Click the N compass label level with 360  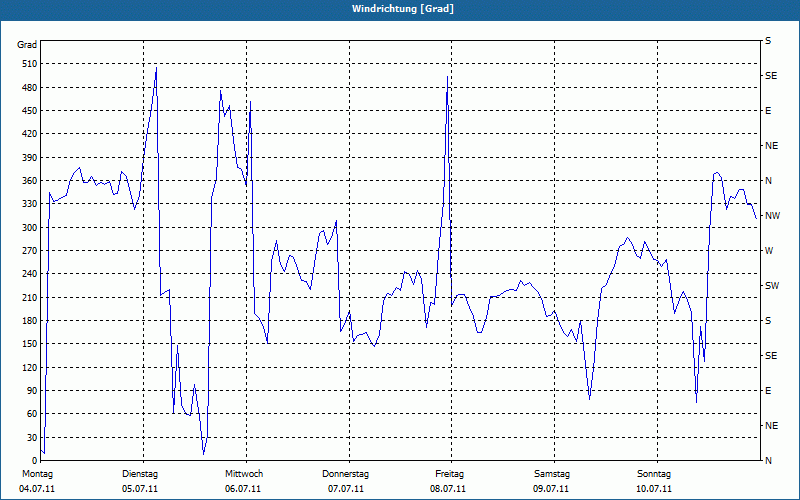pos(768,181)
